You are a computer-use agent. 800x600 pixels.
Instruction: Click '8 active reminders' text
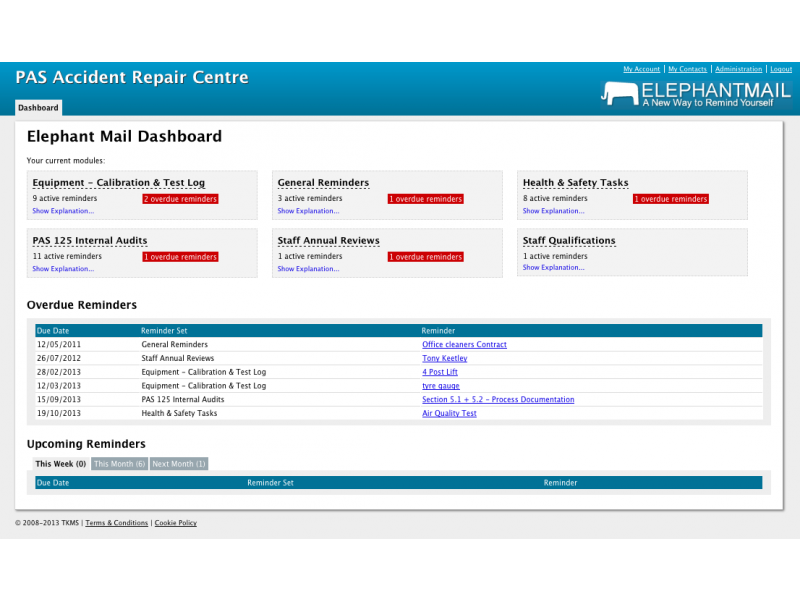click(555, 198)
